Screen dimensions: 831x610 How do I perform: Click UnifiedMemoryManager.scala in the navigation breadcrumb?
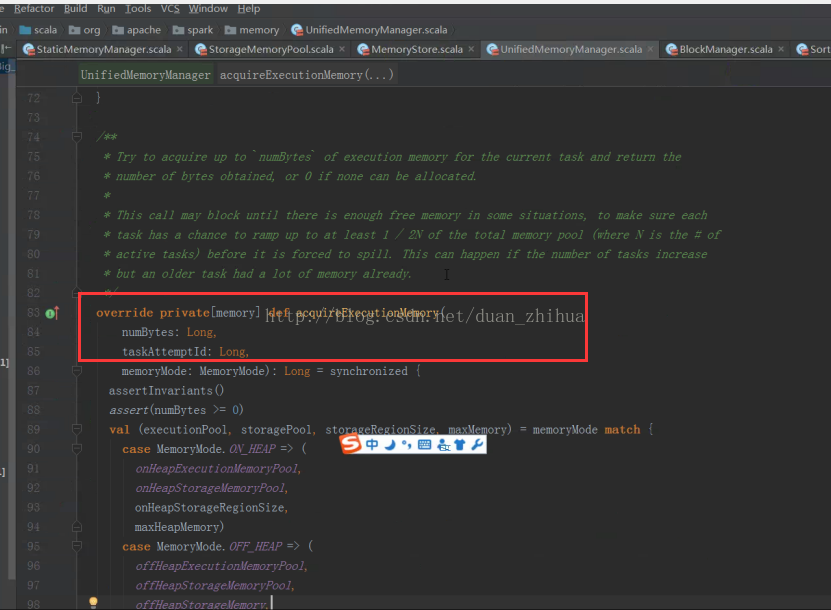[x=369, y=30]
